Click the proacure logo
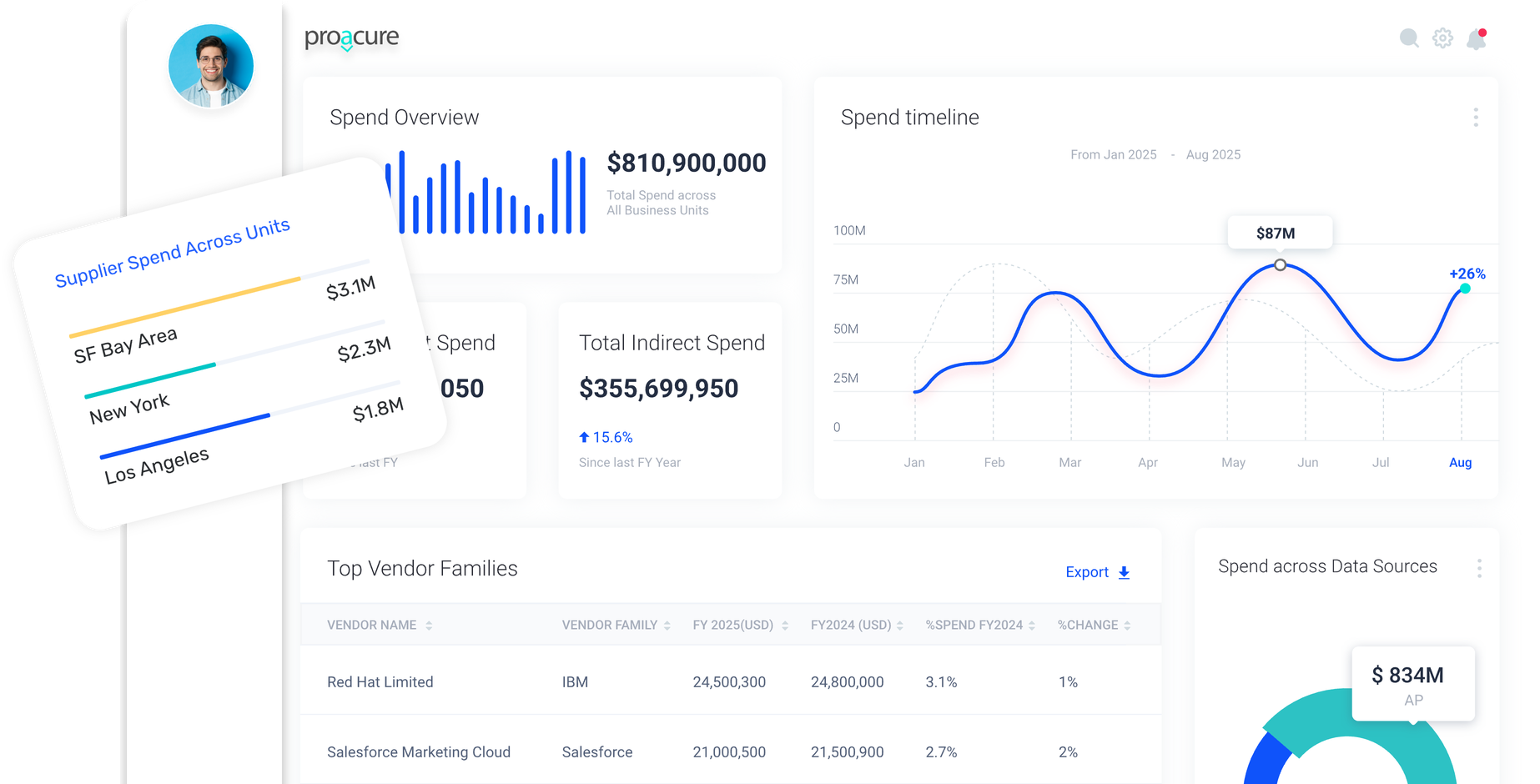 click(x=351, y=38)
